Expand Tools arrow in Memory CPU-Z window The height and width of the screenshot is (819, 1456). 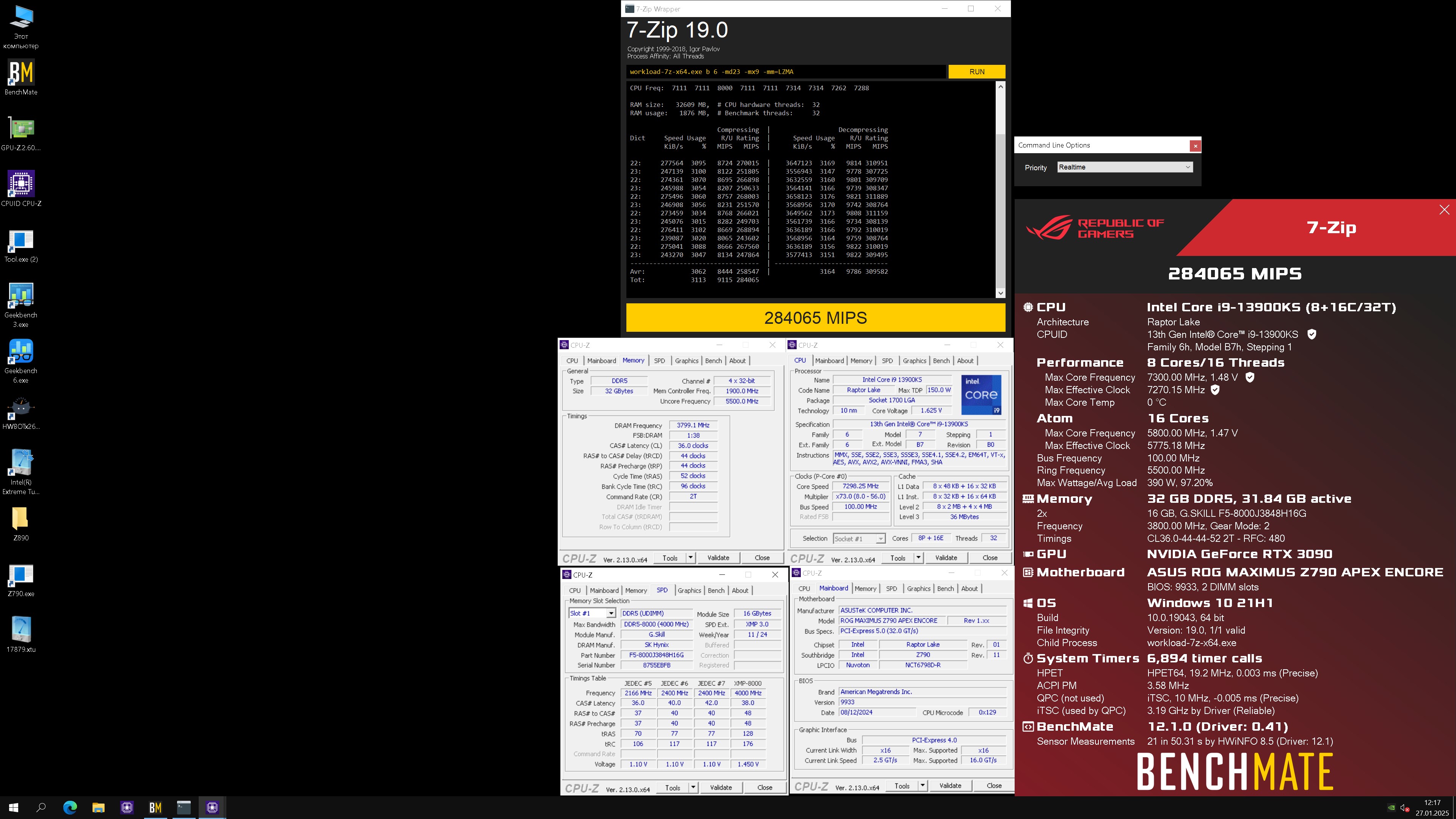[690, 558]
